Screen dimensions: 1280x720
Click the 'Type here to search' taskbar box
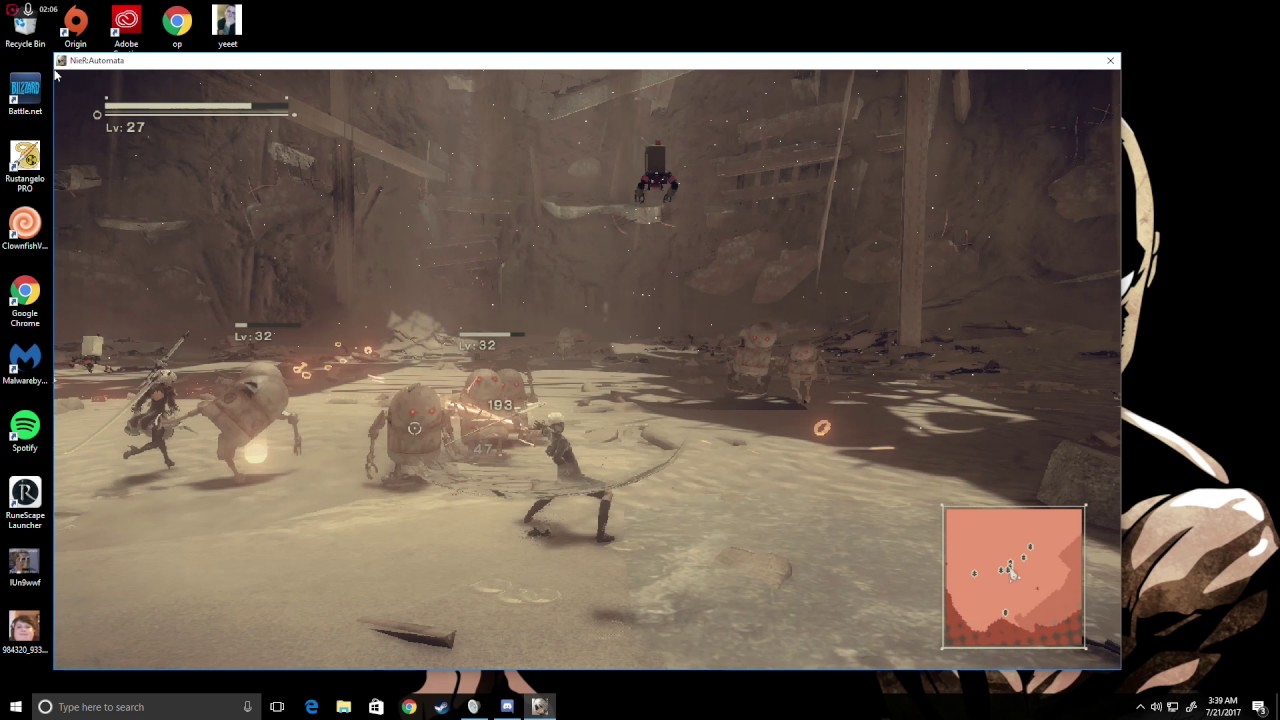point(145,707)
